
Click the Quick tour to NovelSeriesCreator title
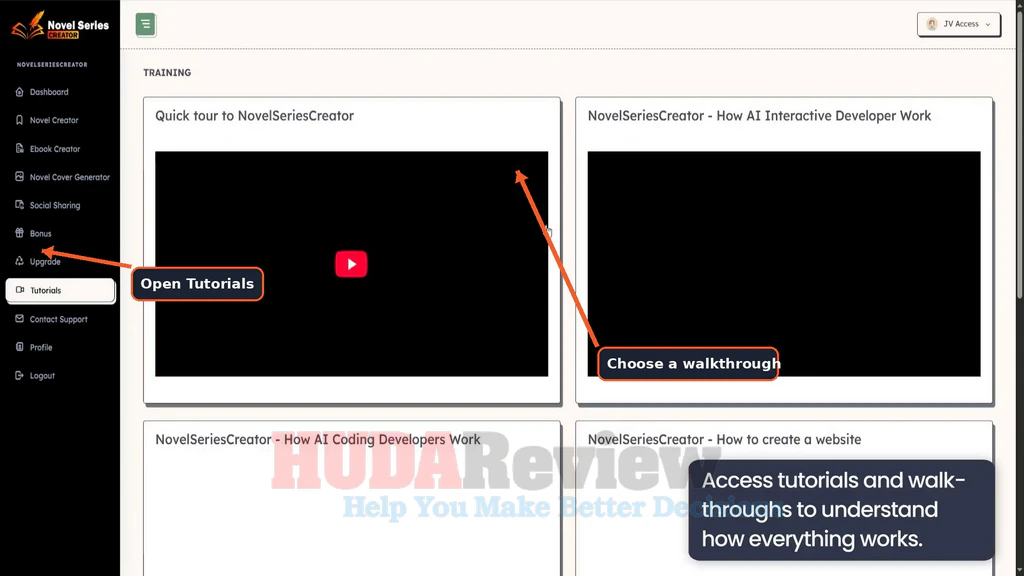[254, 116]
